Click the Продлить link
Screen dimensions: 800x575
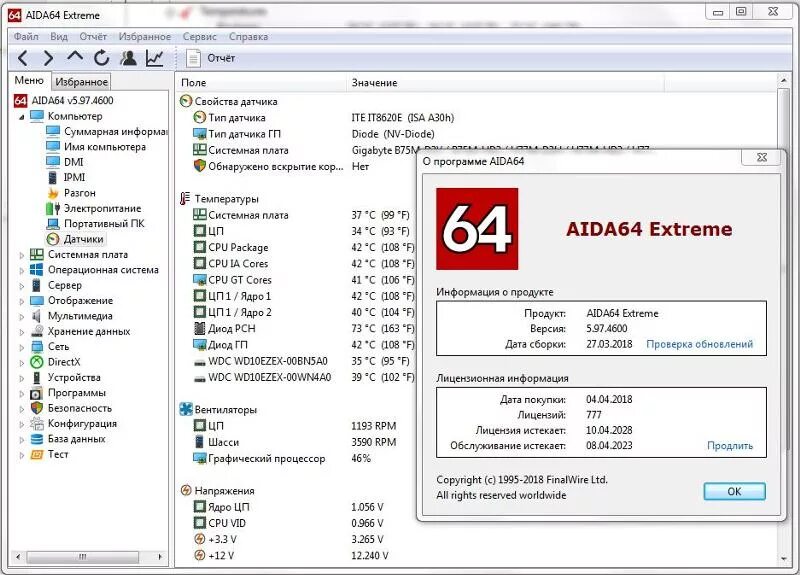pyautogui.click(x=730, y=446)
